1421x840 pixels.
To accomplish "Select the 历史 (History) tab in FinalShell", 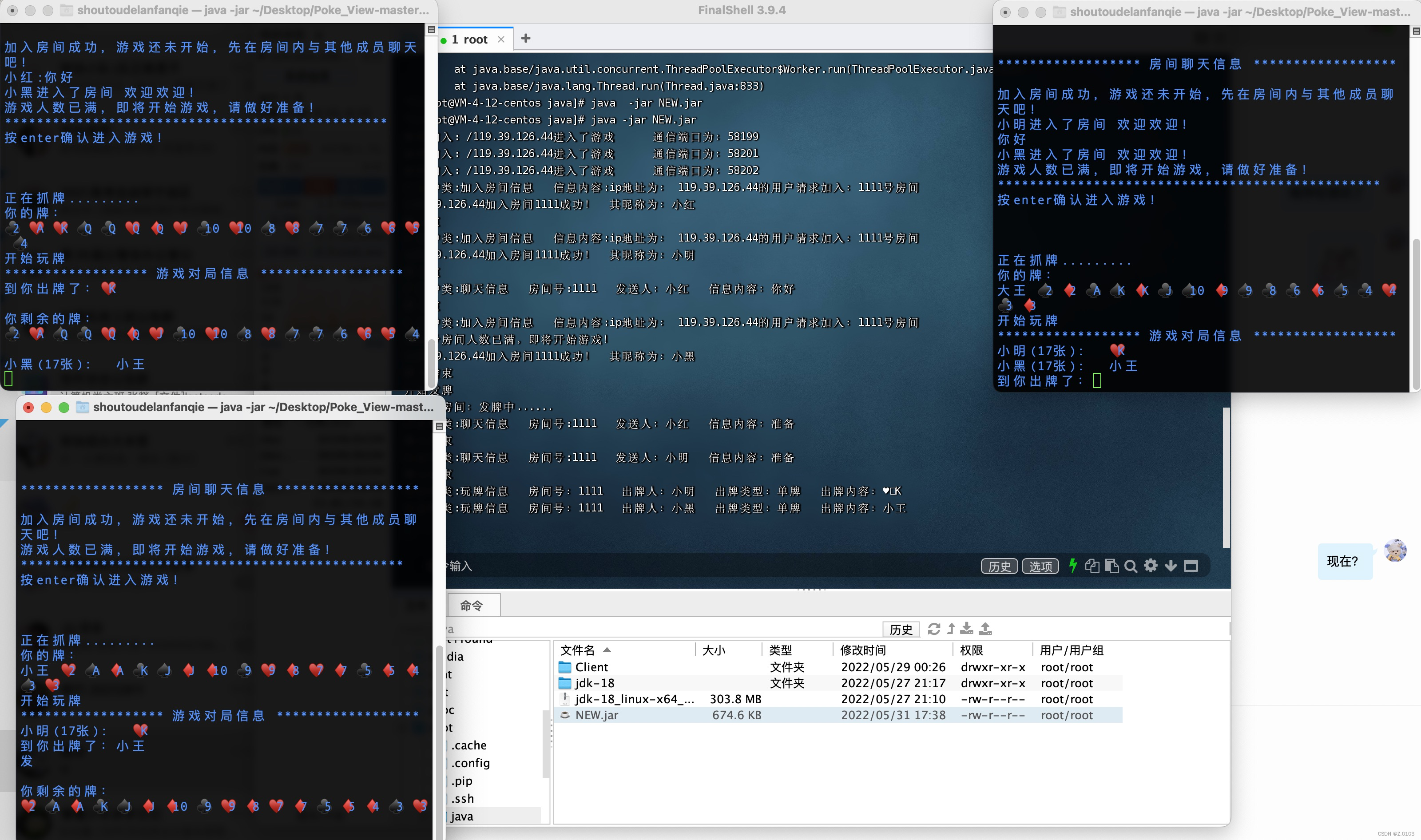I will pyautogui.click(x=900, y=629).
